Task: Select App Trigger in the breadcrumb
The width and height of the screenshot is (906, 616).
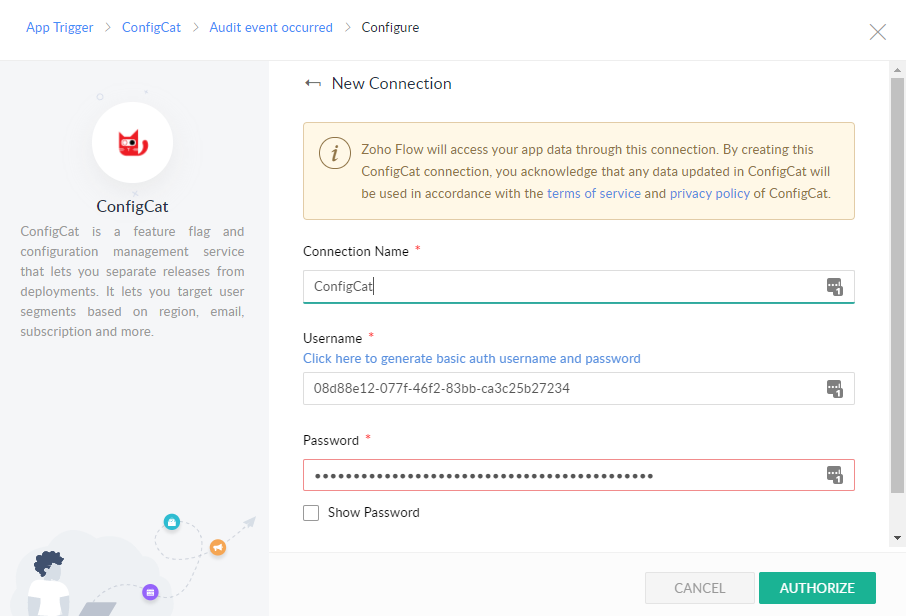Action: coord(59,27)
